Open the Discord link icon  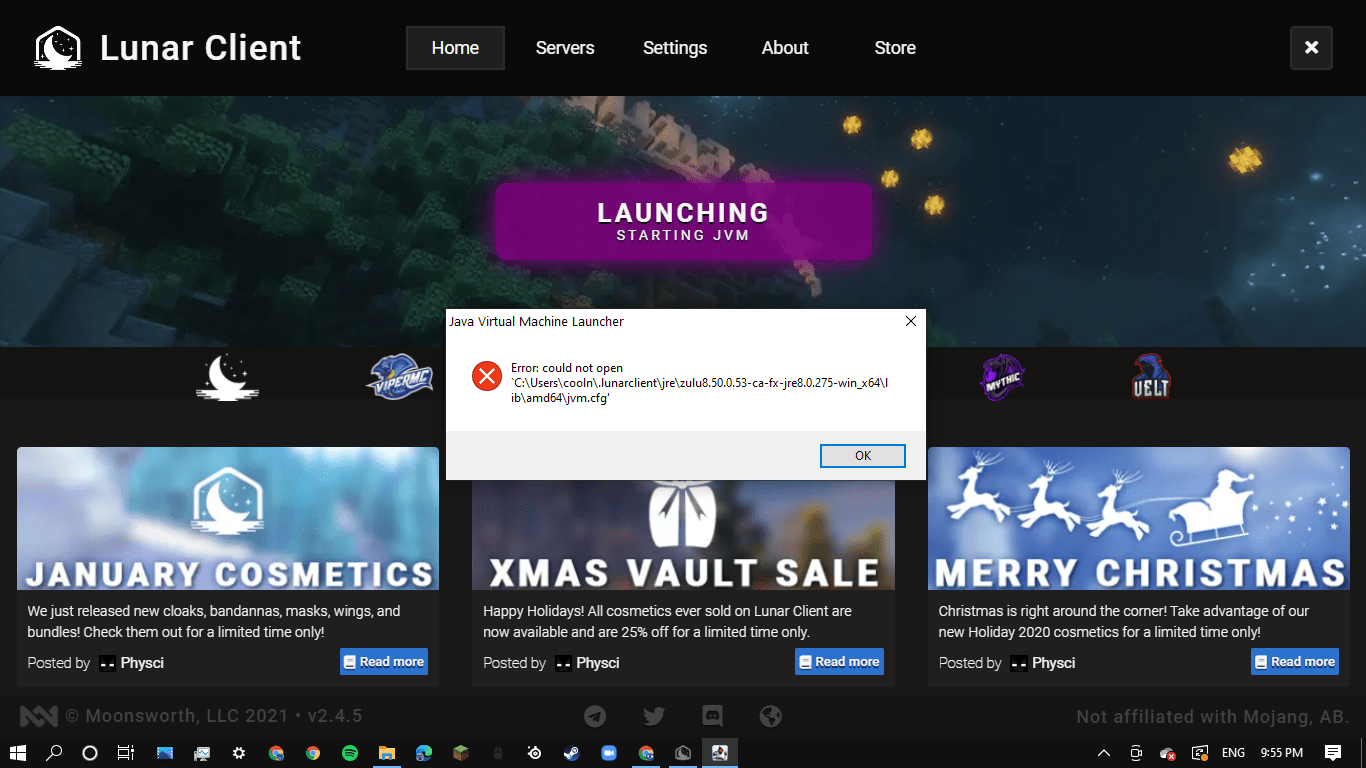(x=712, y=716)
